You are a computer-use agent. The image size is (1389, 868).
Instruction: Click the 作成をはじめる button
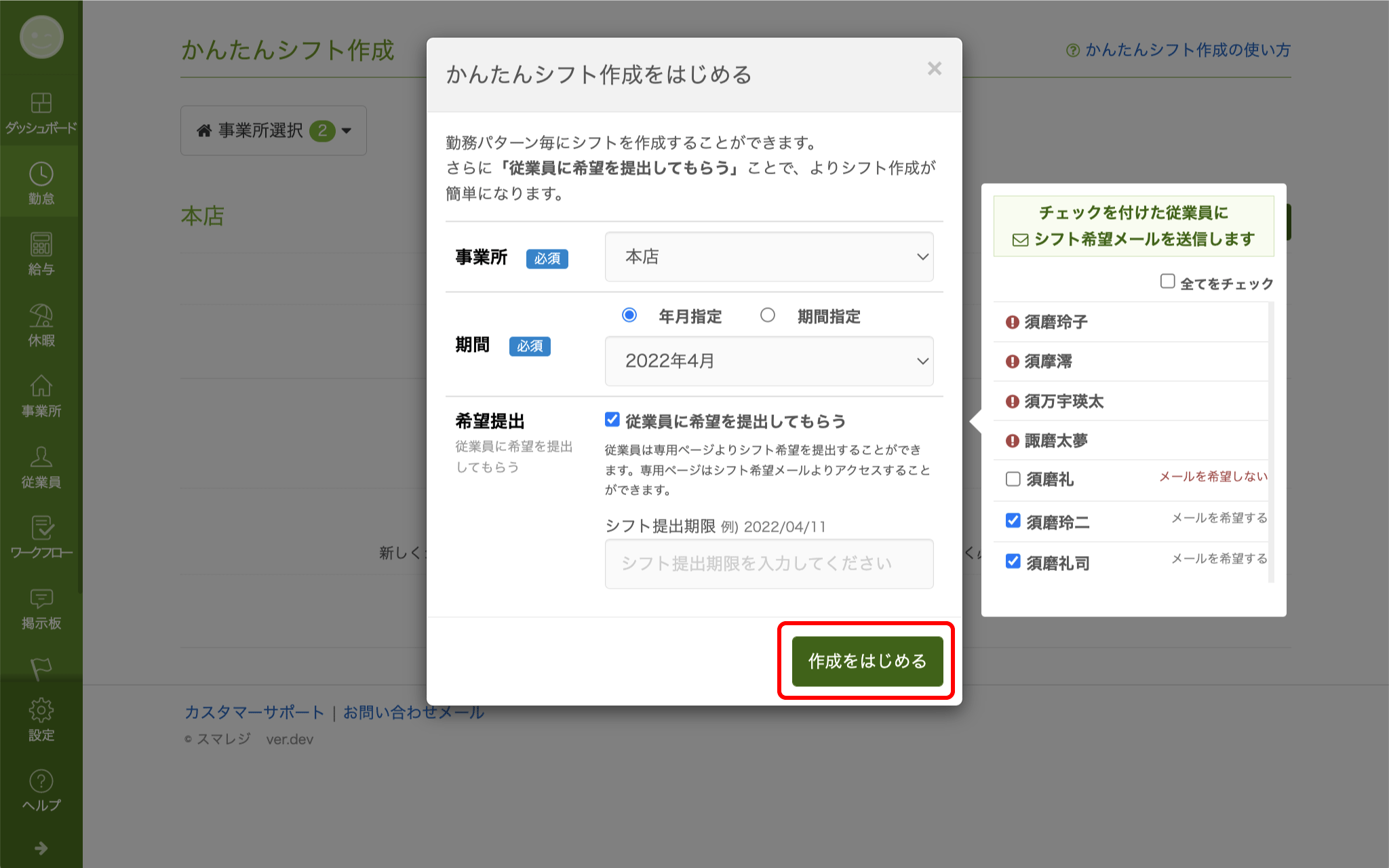pyautogui.click(x=867, y=661)
